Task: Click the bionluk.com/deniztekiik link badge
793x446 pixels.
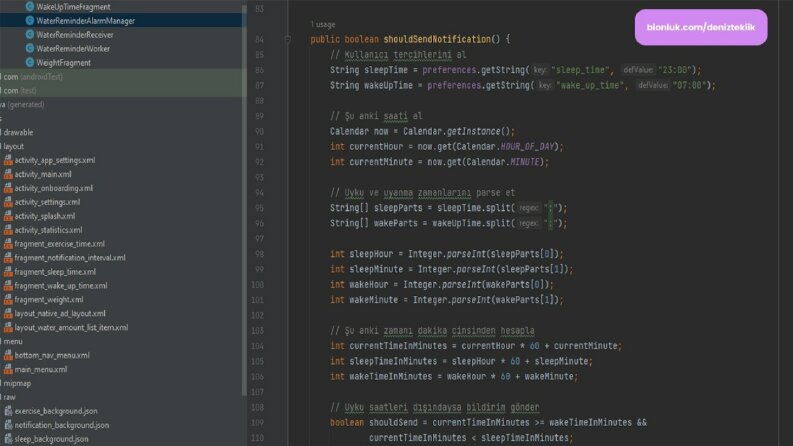Action: click(x=701, y=27)
